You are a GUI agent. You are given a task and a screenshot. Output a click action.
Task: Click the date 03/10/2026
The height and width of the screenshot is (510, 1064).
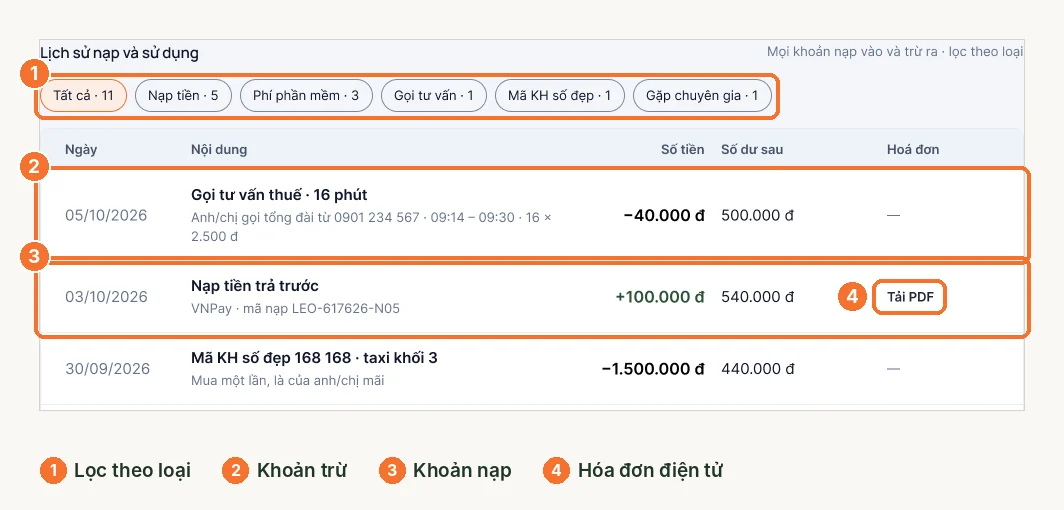coord(106,296)
